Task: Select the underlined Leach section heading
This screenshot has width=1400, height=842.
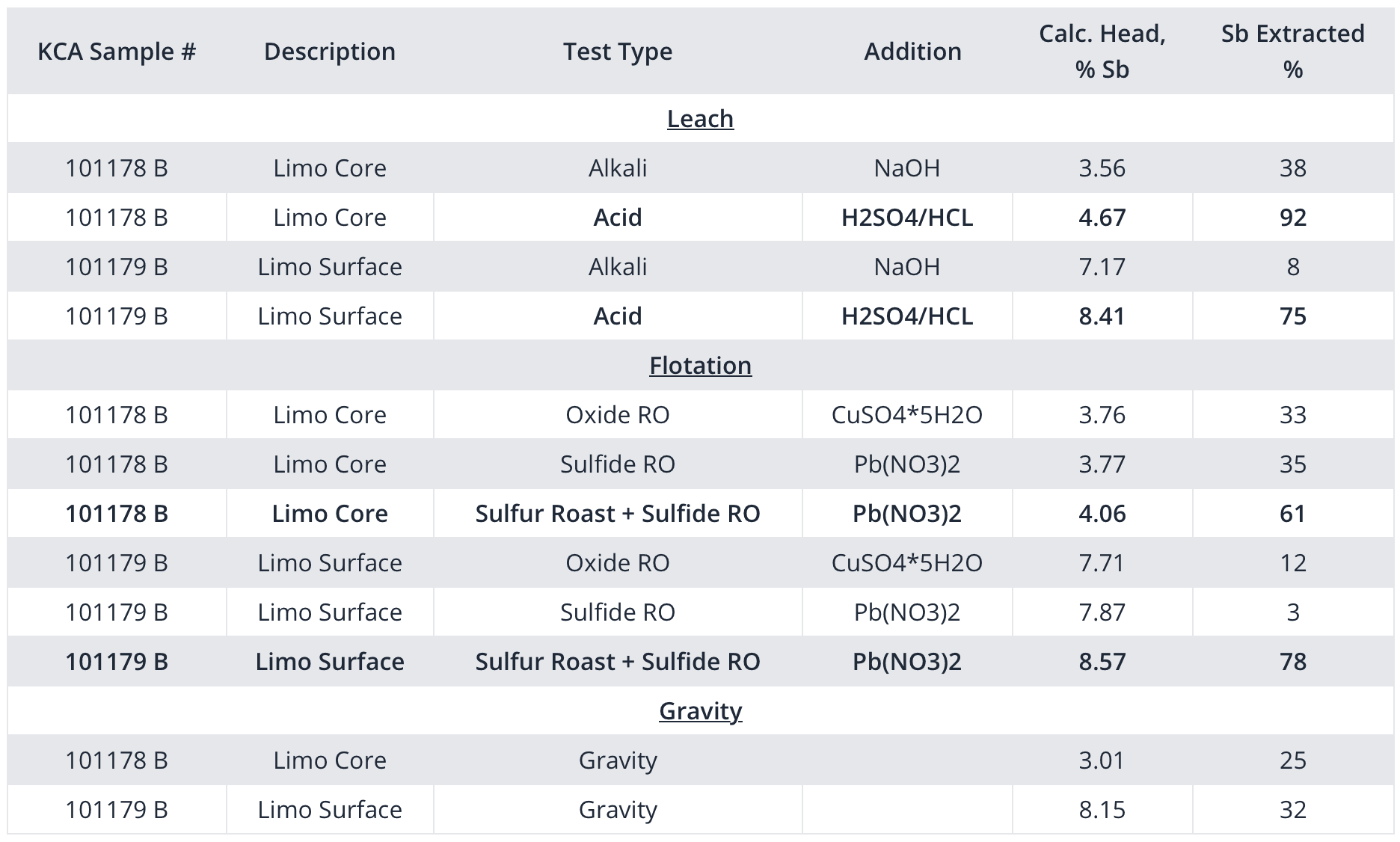Action: point(700,119)
